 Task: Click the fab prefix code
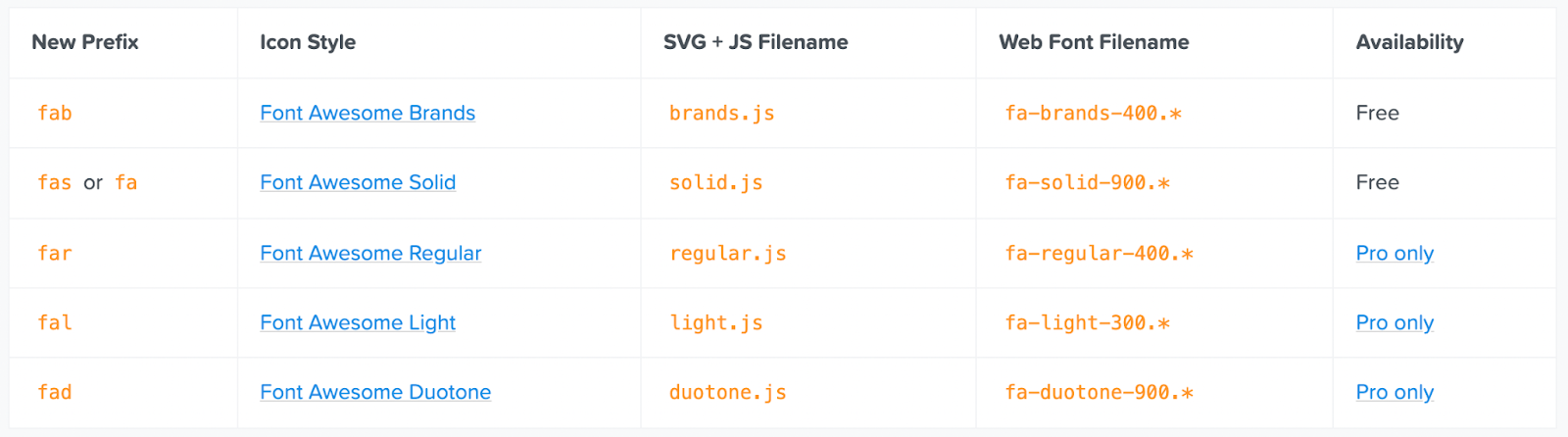(55, 113)
